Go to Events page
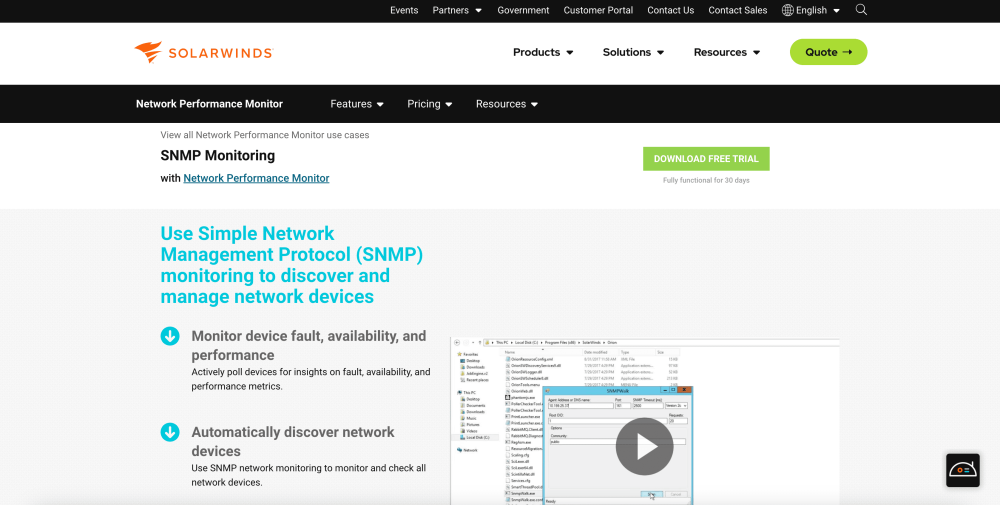The image size is (1000, 505). [x=404, y=10]
